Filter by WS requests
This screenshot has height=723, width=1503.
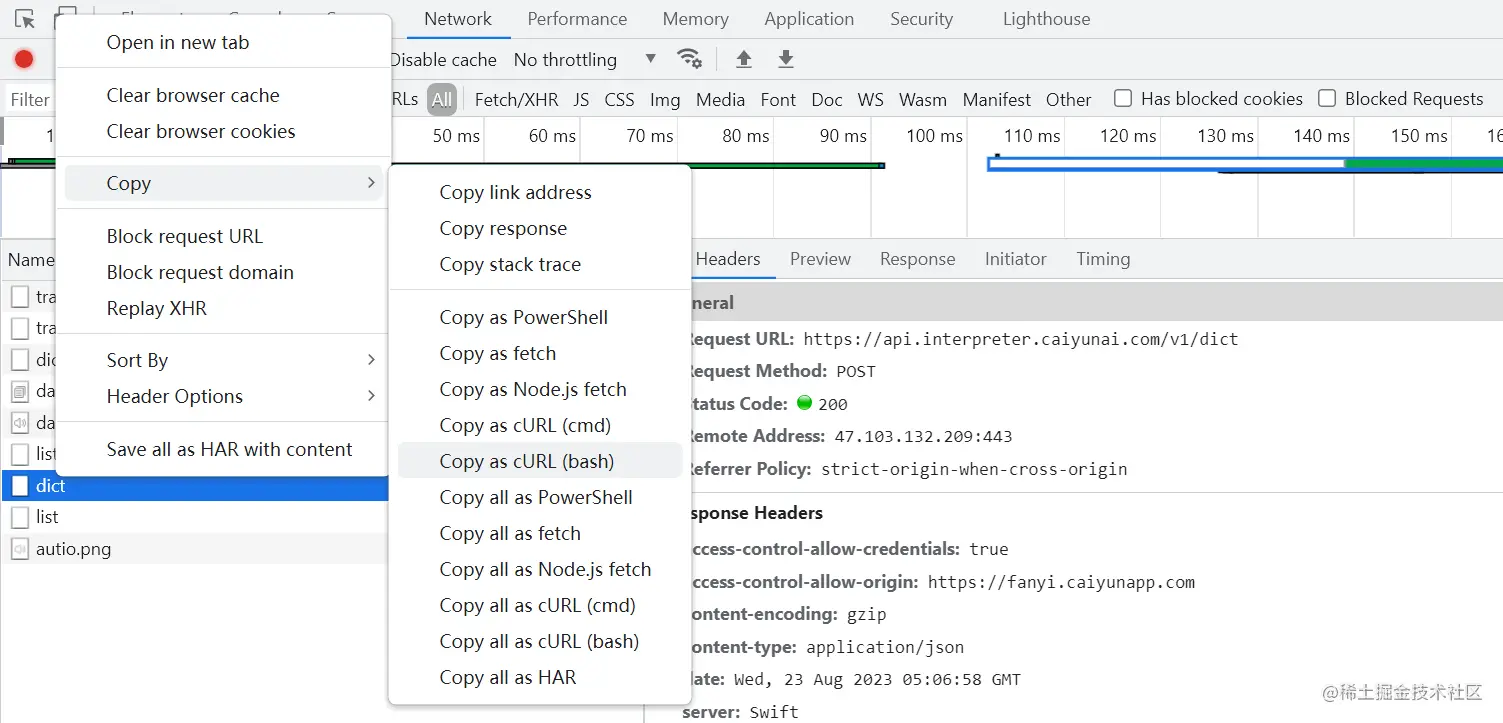871,99
